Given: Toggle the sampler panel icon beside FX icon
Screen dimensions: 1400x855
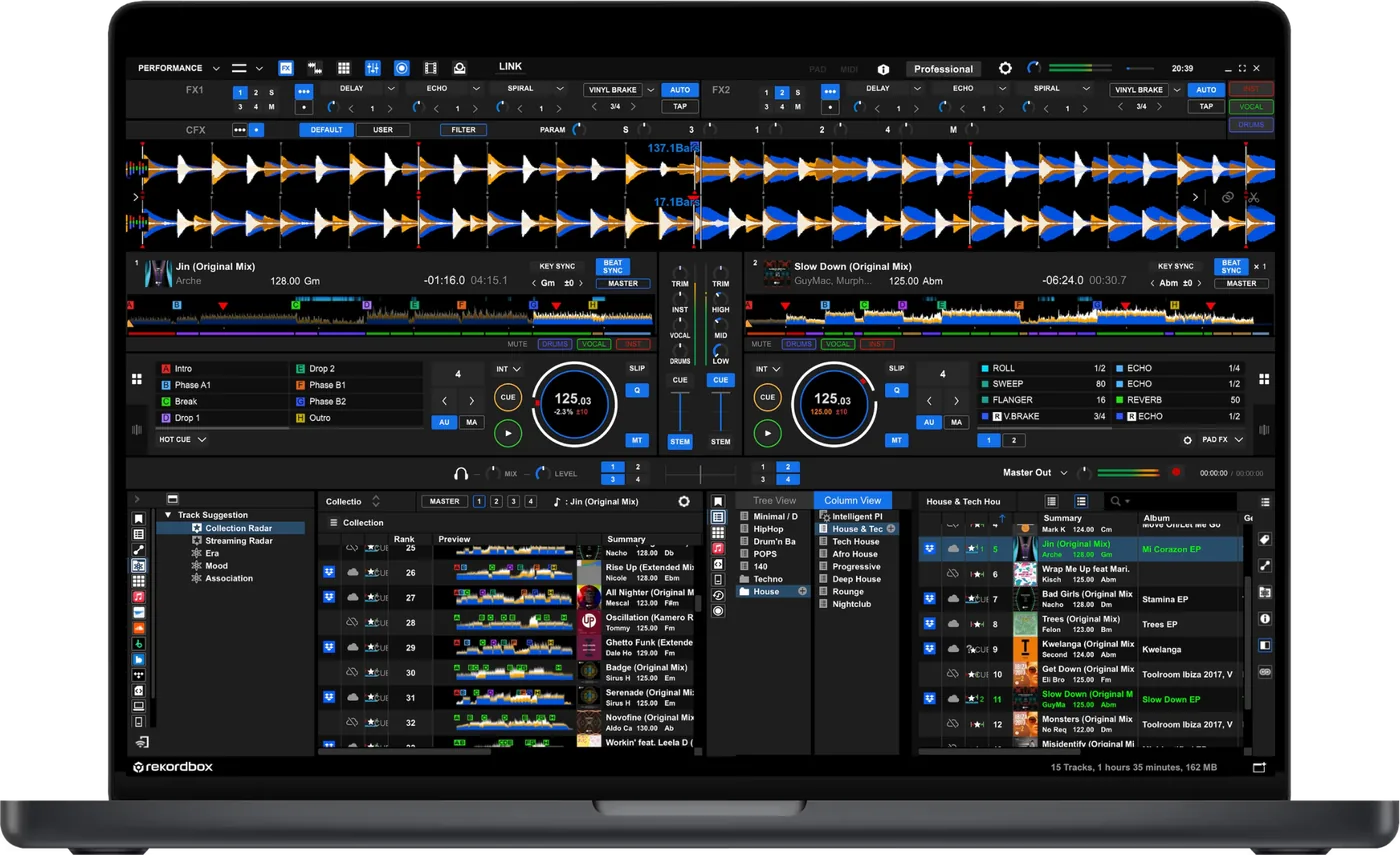Looking at the screenshot, I should click(315, 68).
